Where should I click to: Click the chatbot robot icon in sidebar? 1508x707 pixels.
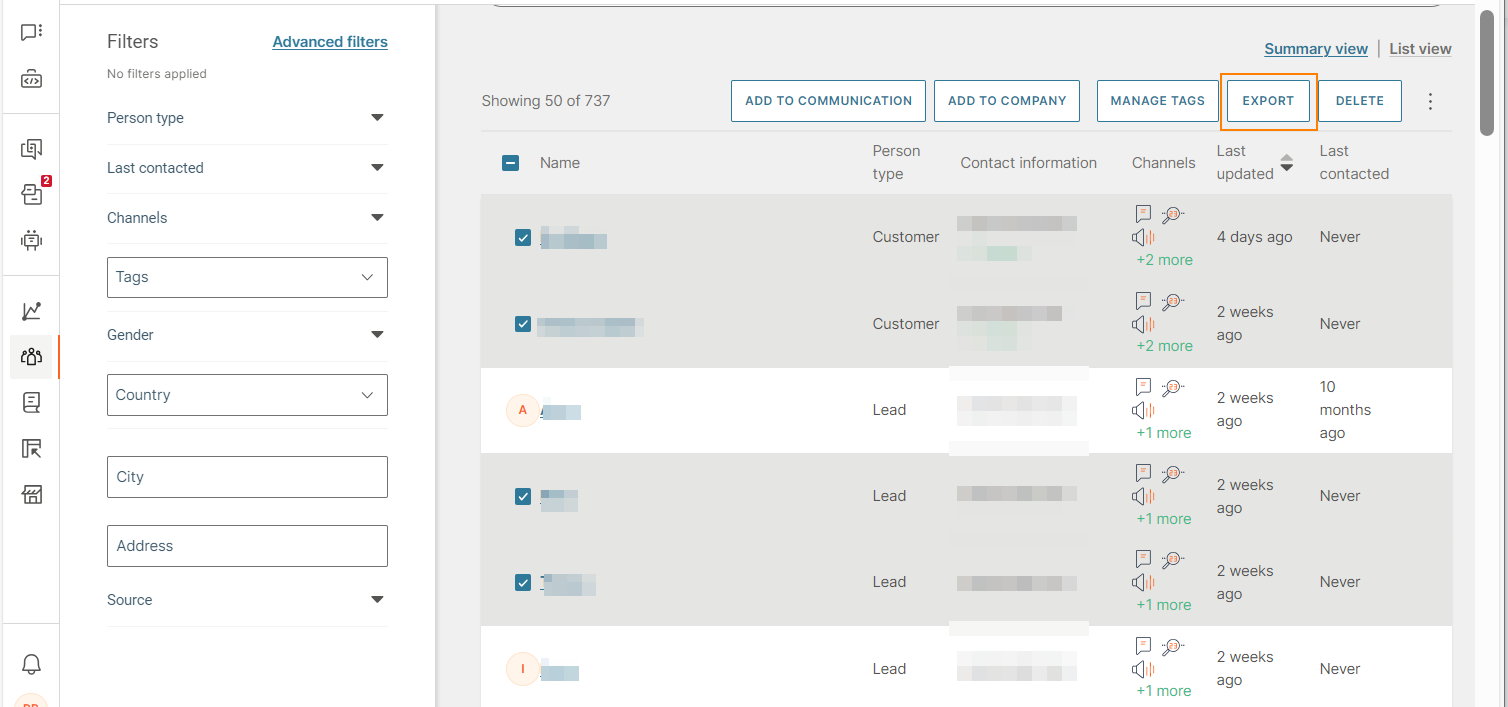point(32,240)
